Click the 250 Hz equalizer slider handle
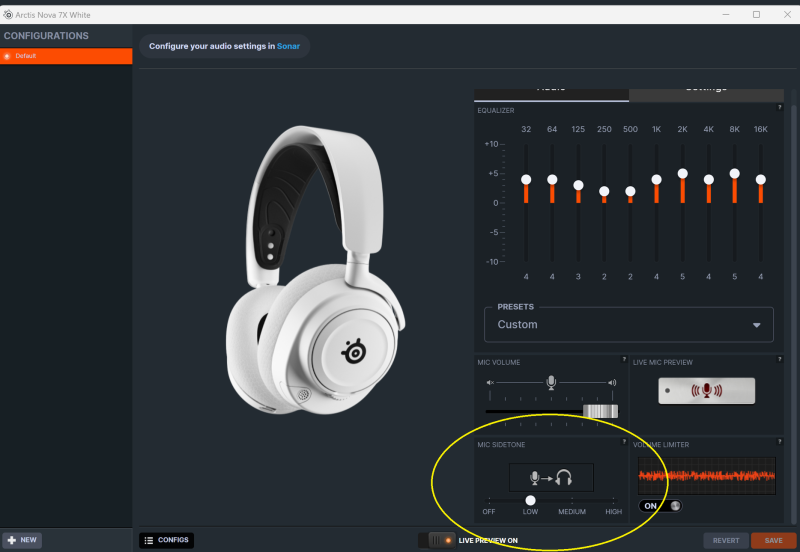This screenshot has width=800, height=552. pyautogui.click(x=604, y=191)
